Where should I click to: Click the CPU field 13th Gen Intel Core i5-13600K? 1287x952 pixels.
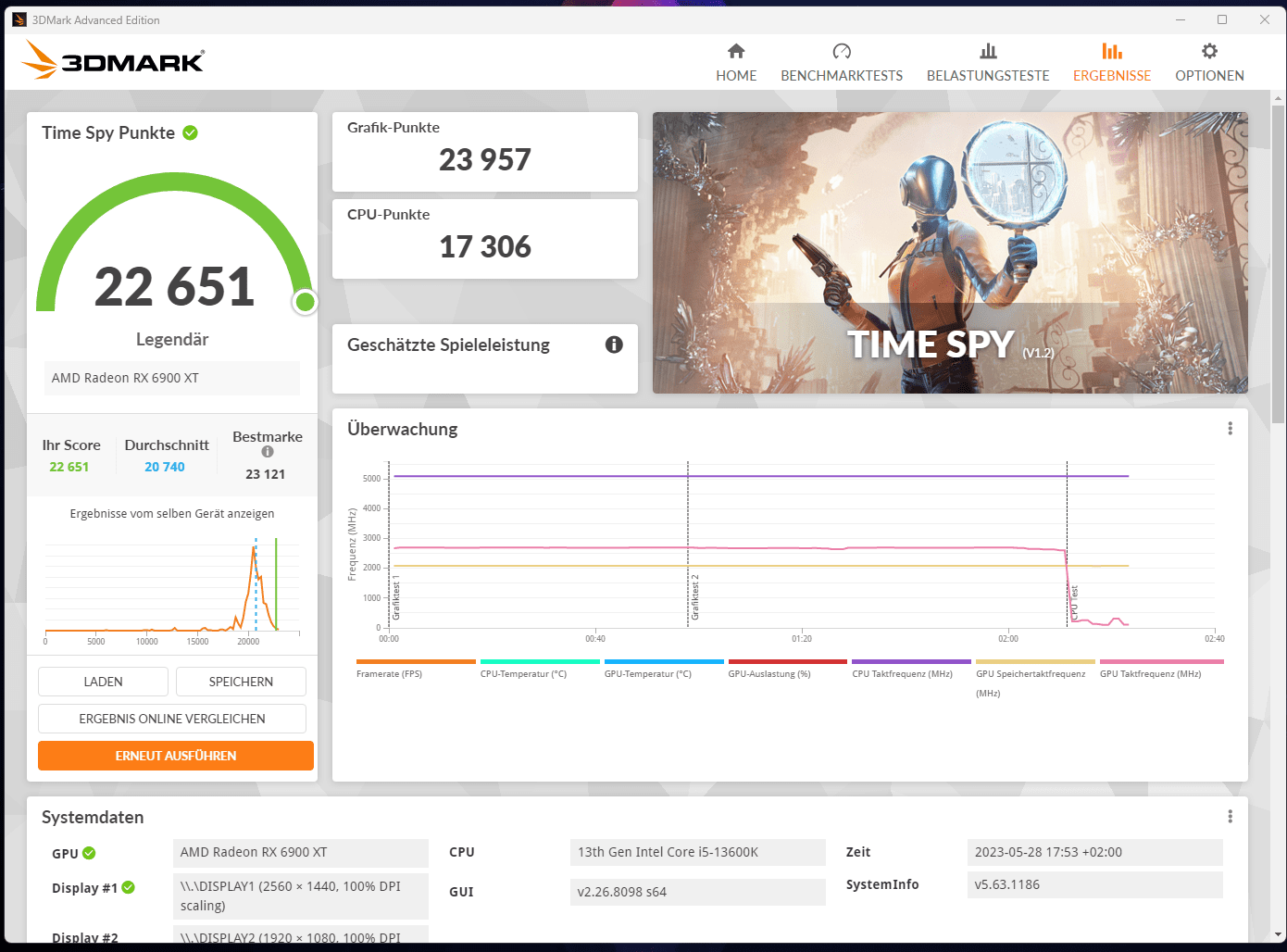698,852
